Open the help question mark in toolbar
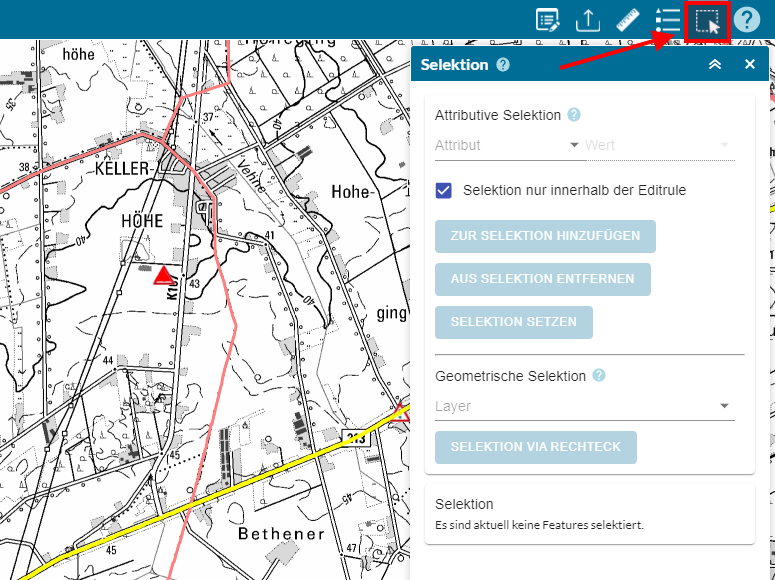 747,20
